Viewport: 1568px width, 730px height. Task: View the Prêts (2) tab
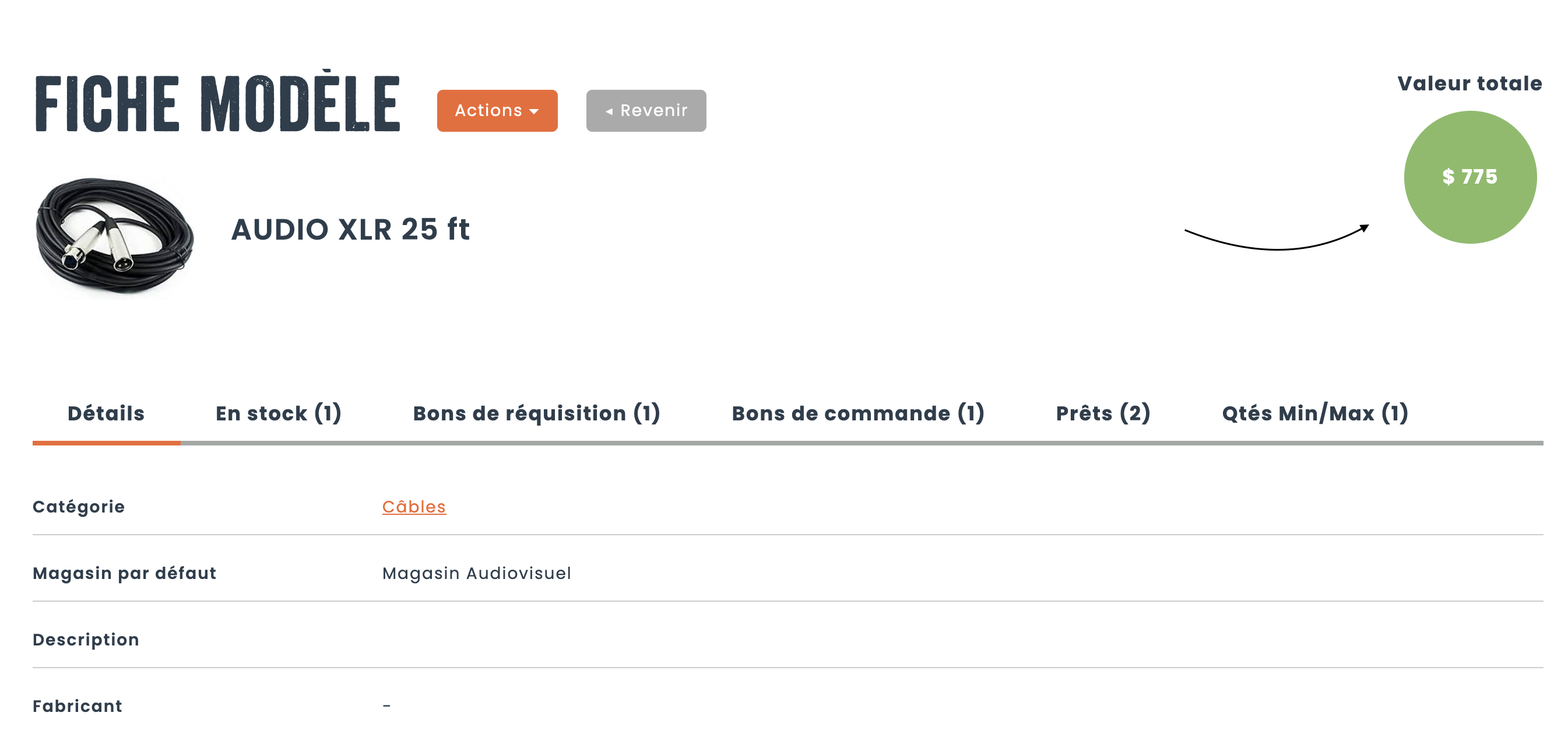point(1103,413)
